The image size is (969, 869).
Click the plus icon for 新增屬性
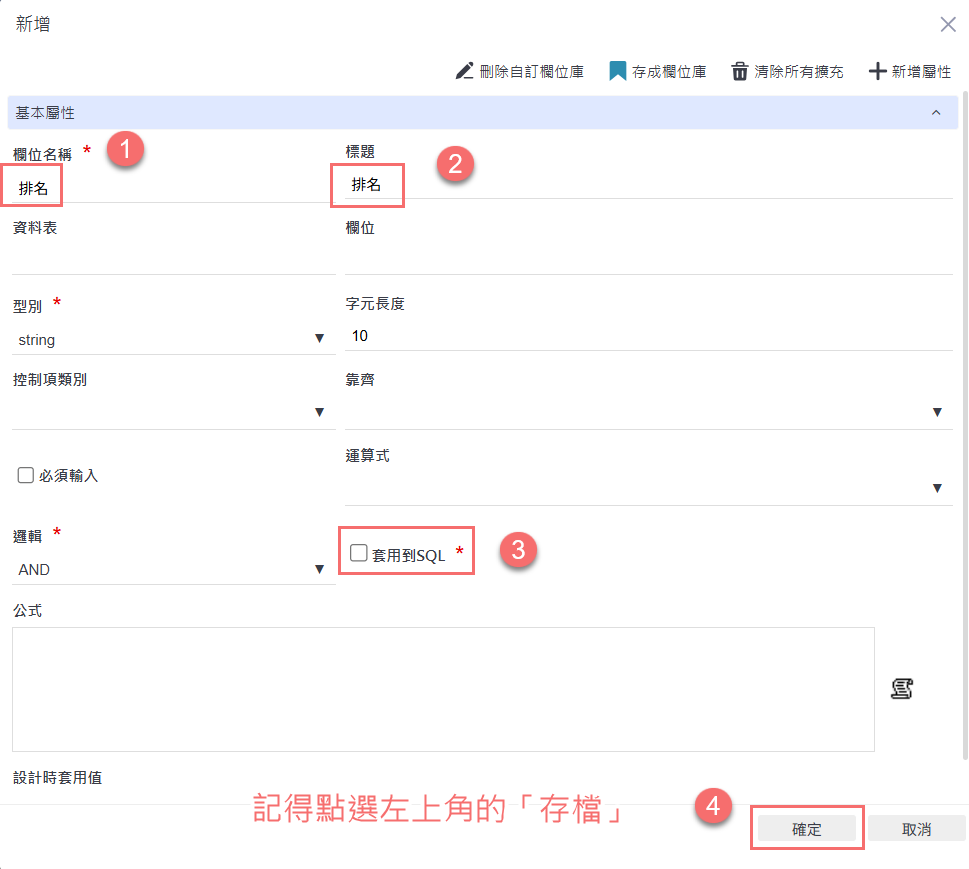click(x=877, y=71)
